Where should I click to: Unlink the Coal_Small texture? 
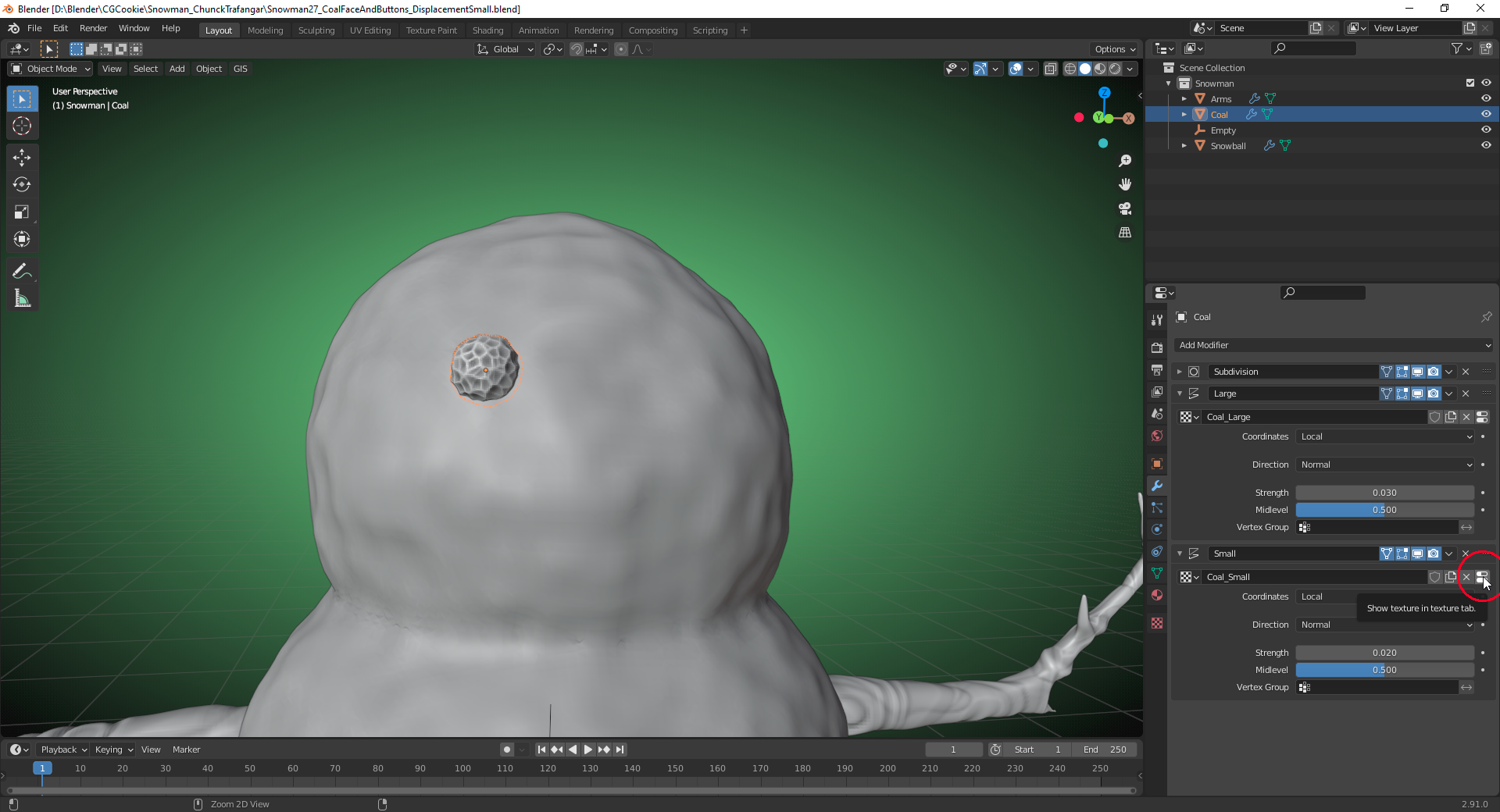coord(1466,577)
